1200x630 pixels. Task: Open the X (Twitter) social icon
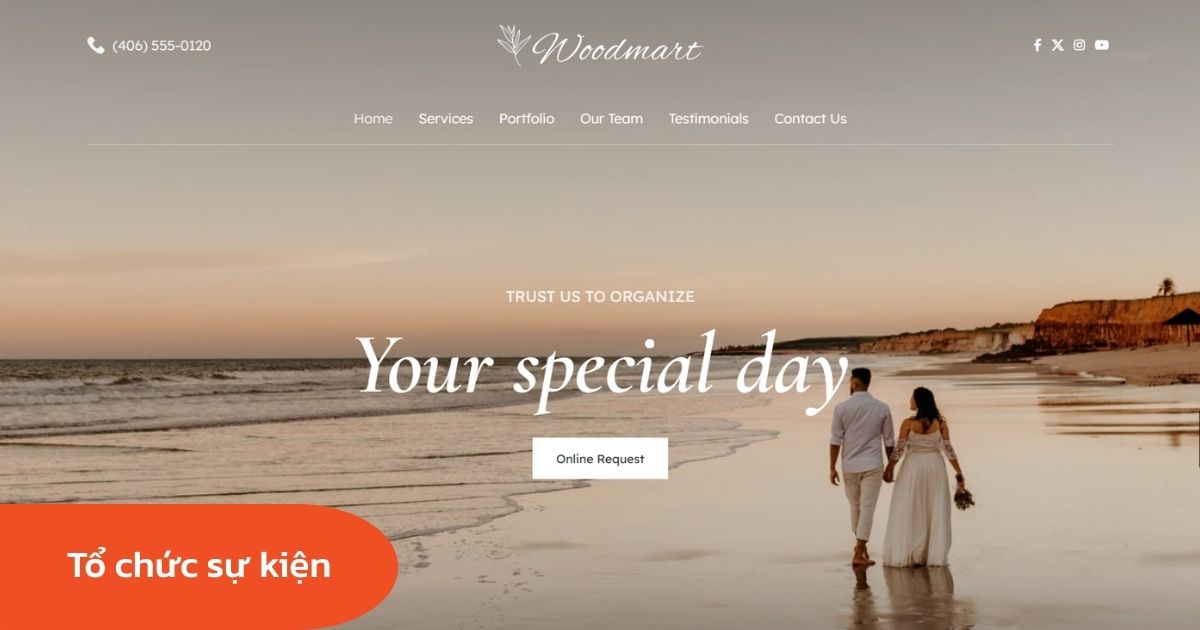[1058, 45]
